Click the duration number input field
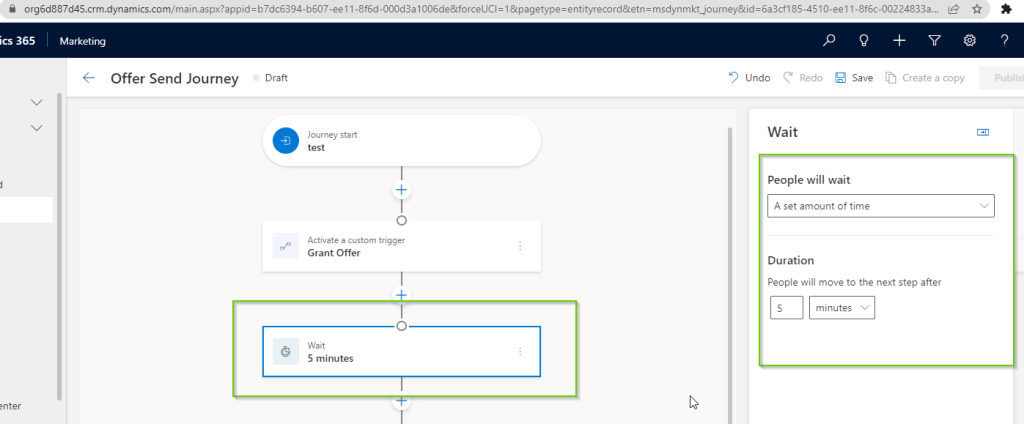Viewport: 1024px width, 424px height. pyautogui.click(x=786, y=308)
